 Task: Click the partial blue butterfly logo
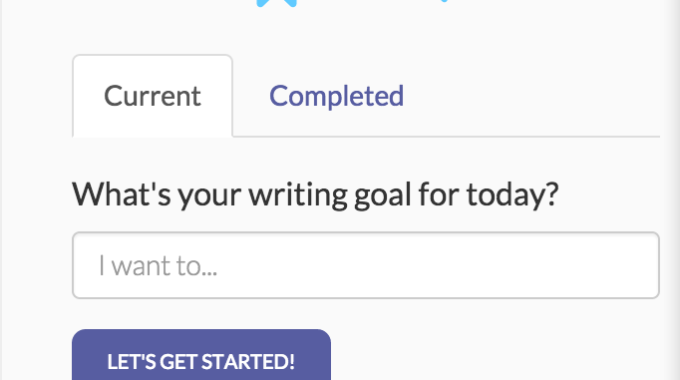tap(277, 3)
